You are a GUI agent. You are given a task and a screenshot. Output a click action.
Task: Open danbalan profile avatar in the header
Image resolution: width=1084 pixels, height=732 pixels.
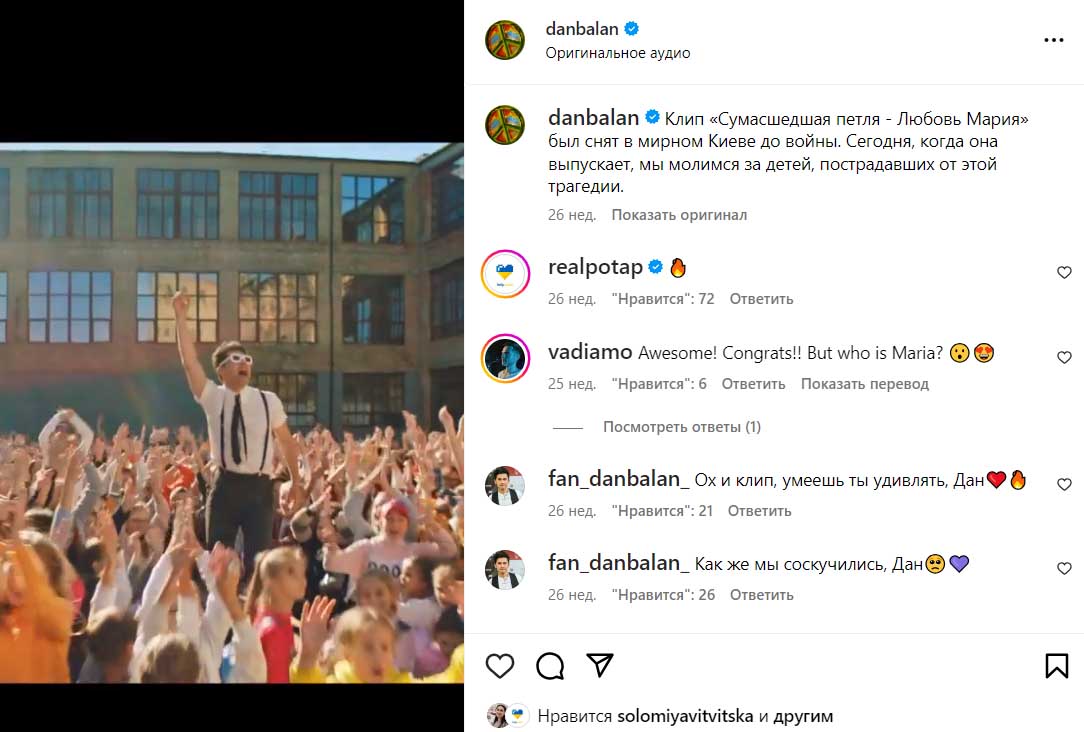click(x=505, y=41)
